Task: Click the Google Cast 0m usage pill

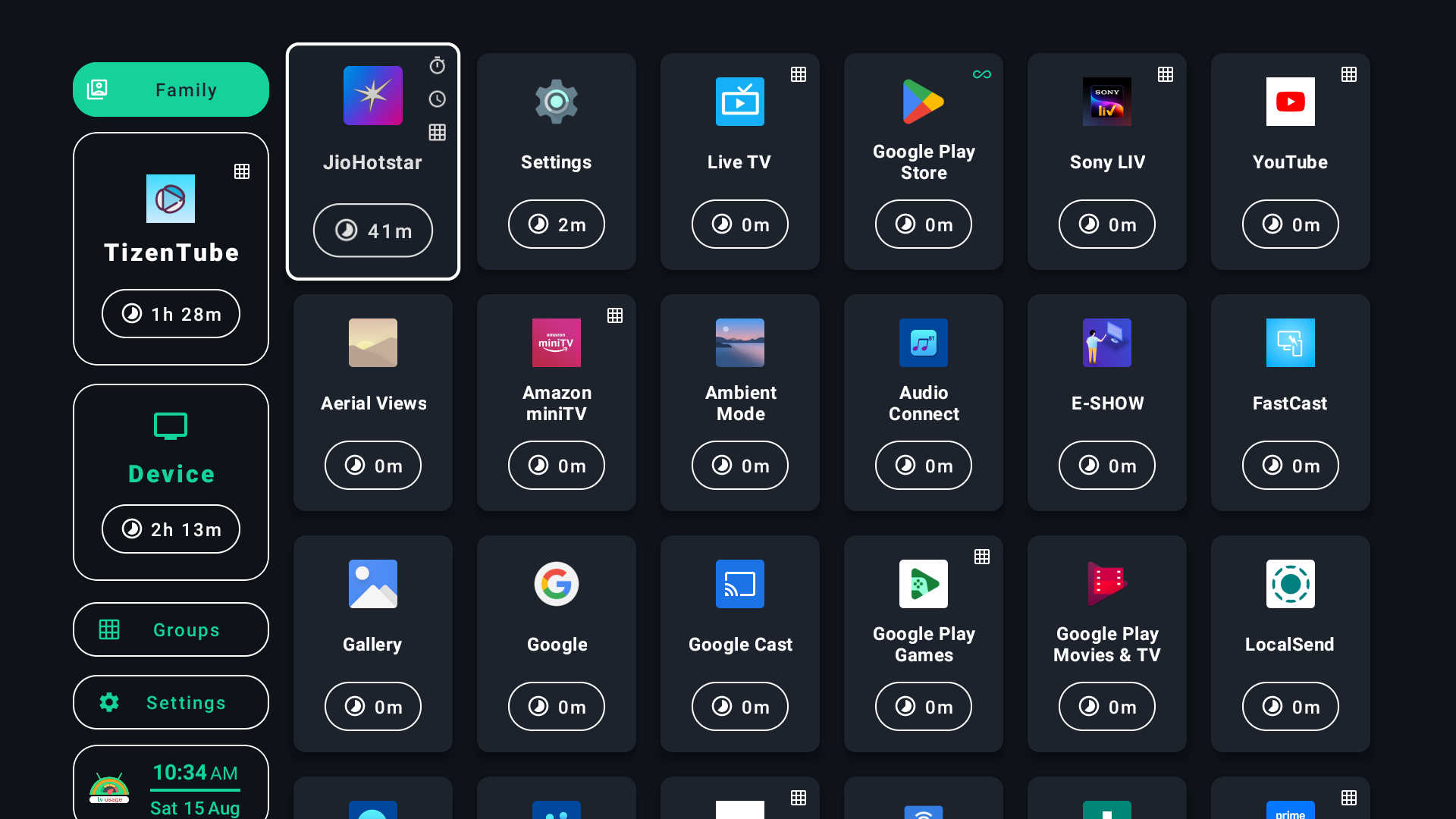Action: coord(740,707)
